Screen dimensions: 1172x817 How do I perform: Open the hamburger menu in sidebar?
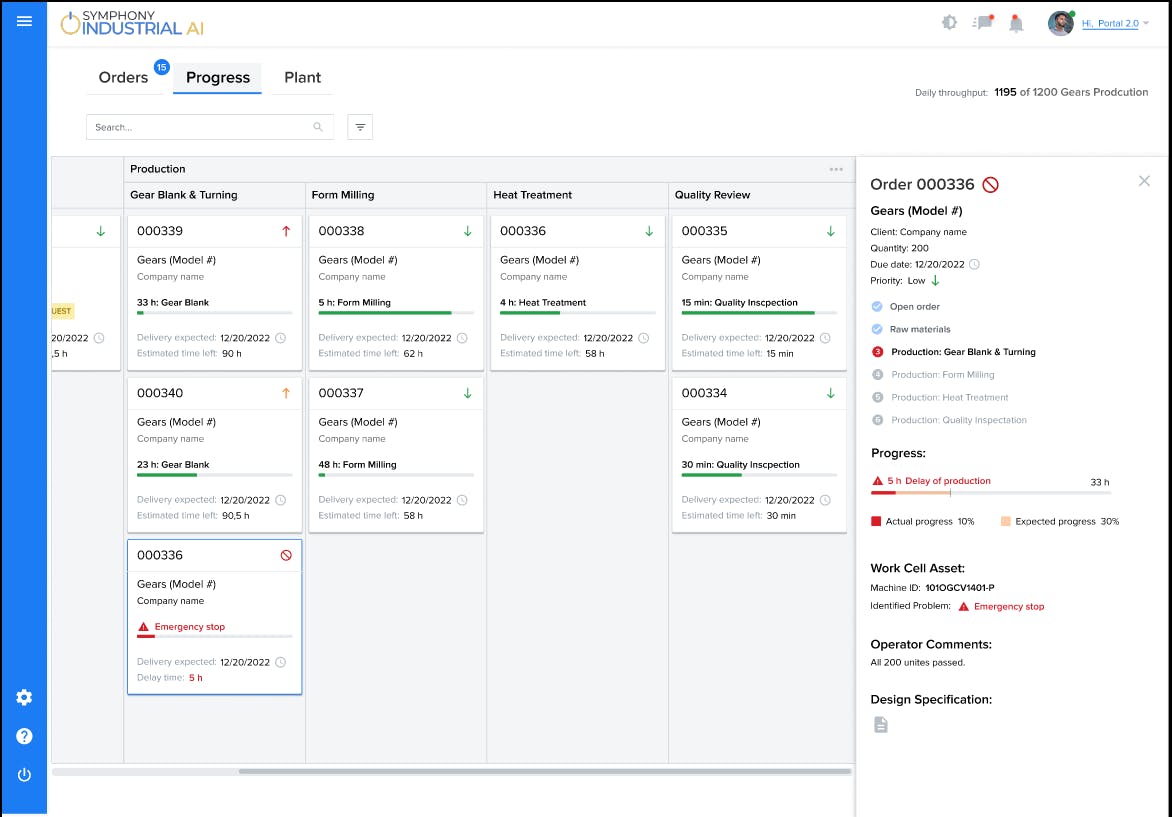point(24,21)
